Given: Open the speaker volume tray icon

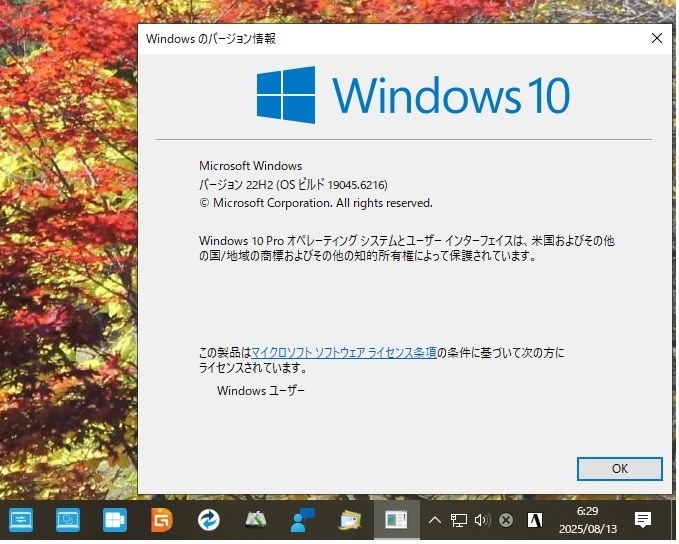Looking at the screenshot, I should coord(482,520).
